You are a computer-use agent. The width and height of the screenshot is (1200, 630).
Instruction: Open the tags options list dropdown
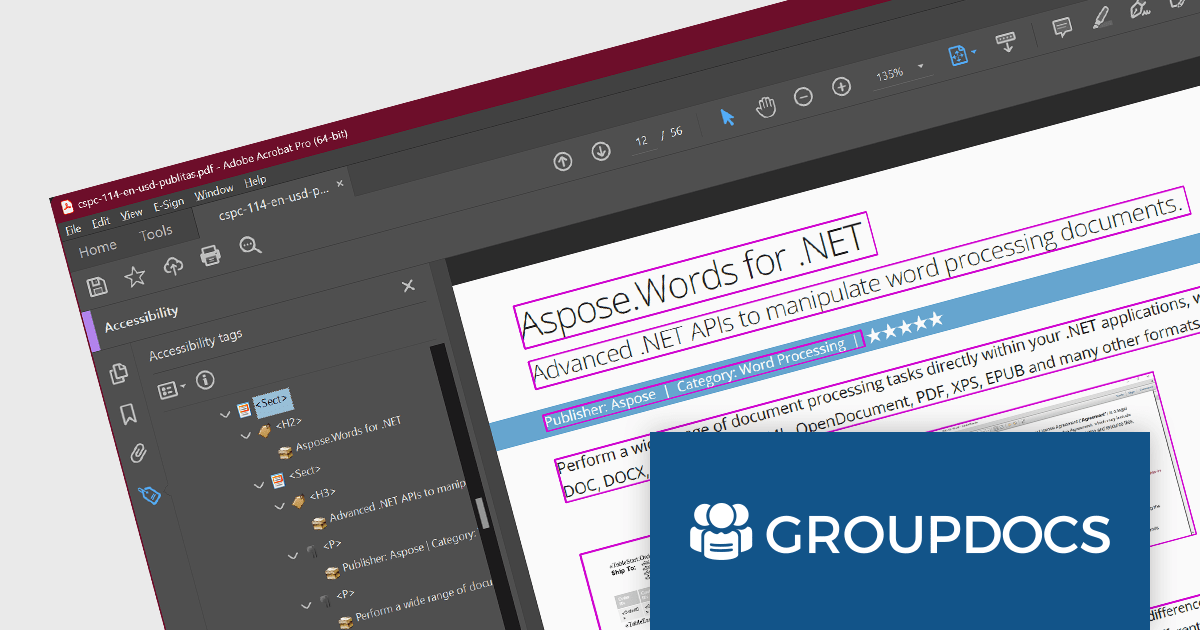tap(172, 388)
